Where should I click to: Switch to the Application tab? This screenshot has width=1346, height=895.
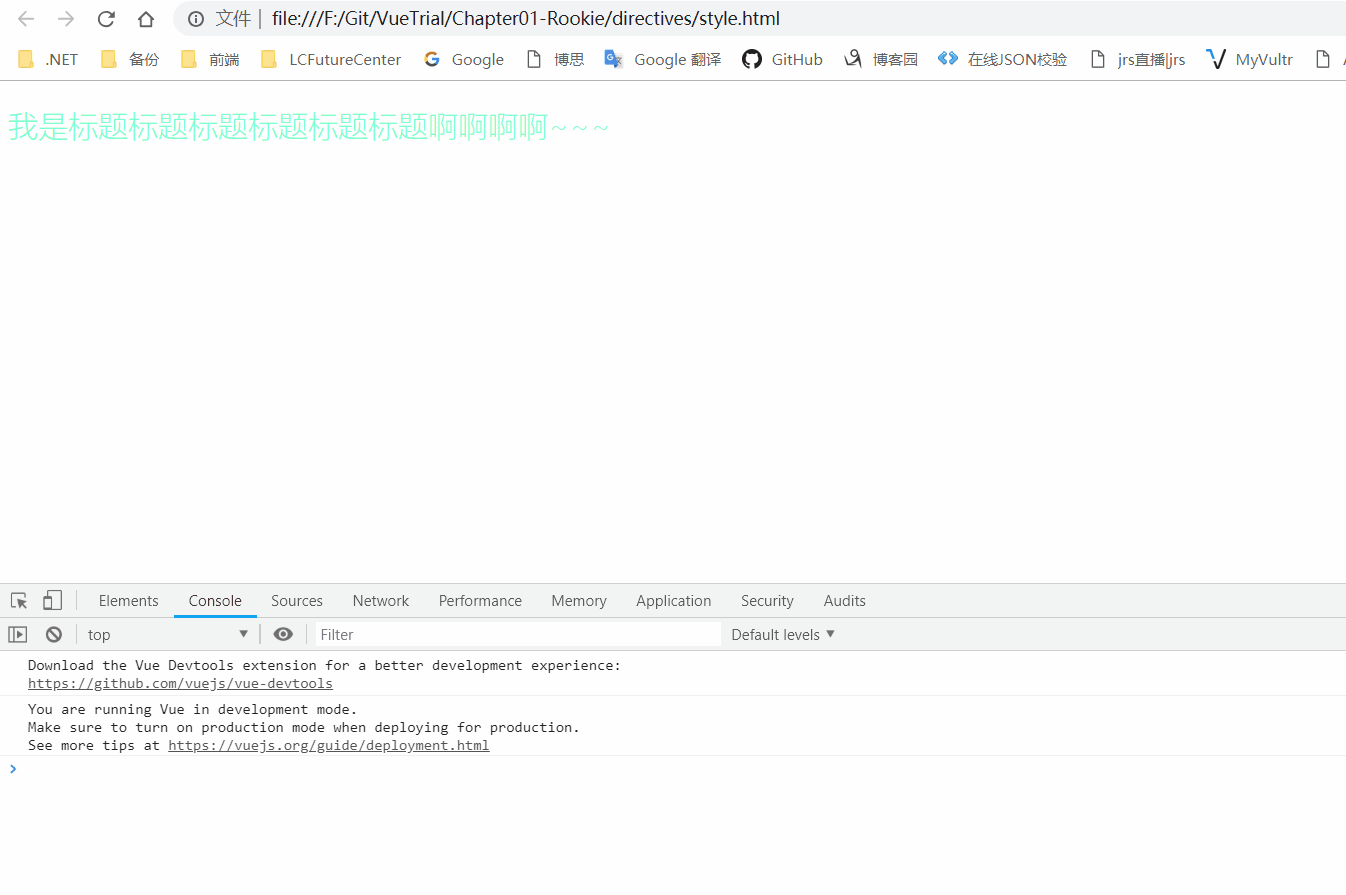point(674,601)
